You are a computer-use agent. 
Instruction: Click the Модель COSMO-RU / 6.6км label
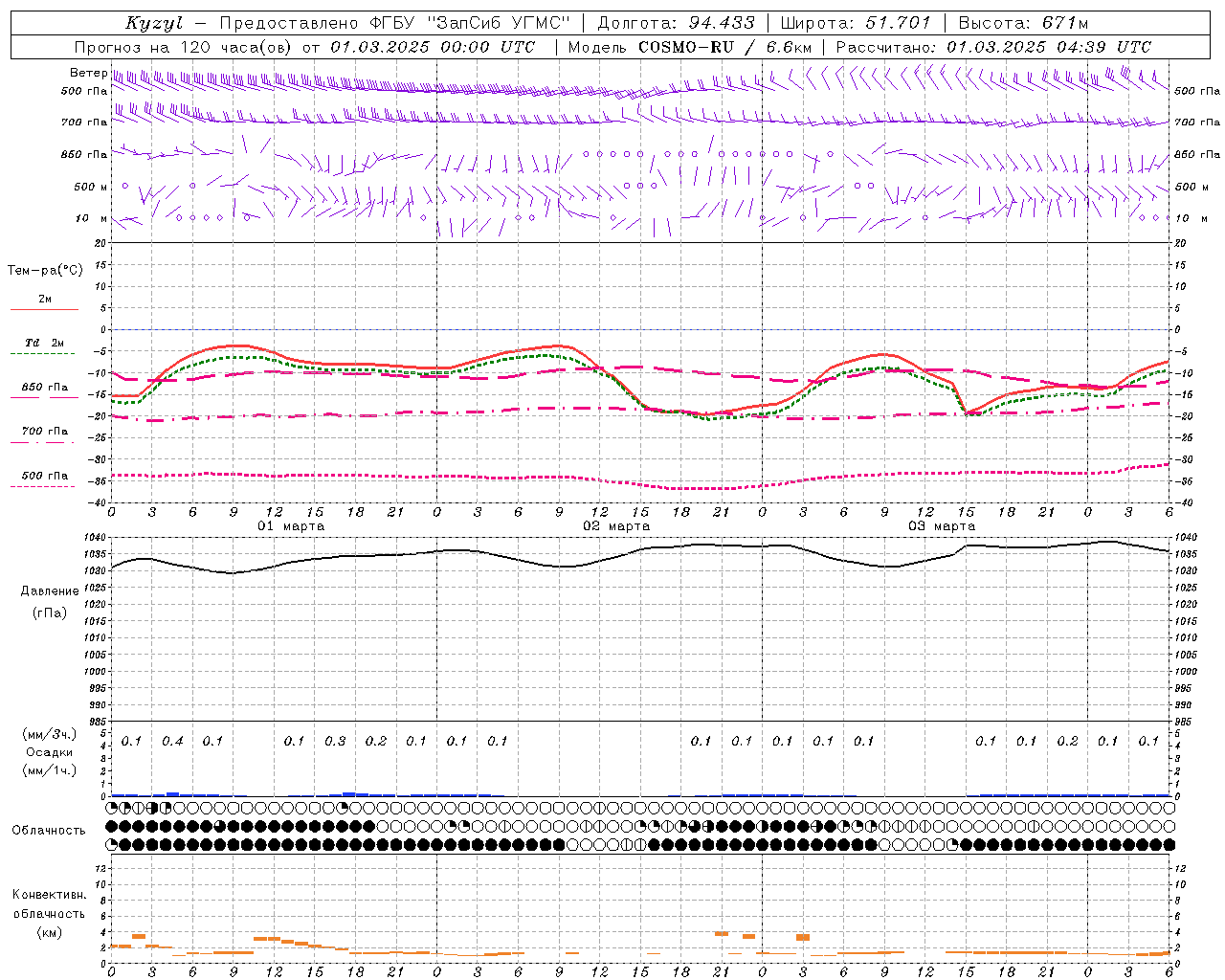click(690, 47)
